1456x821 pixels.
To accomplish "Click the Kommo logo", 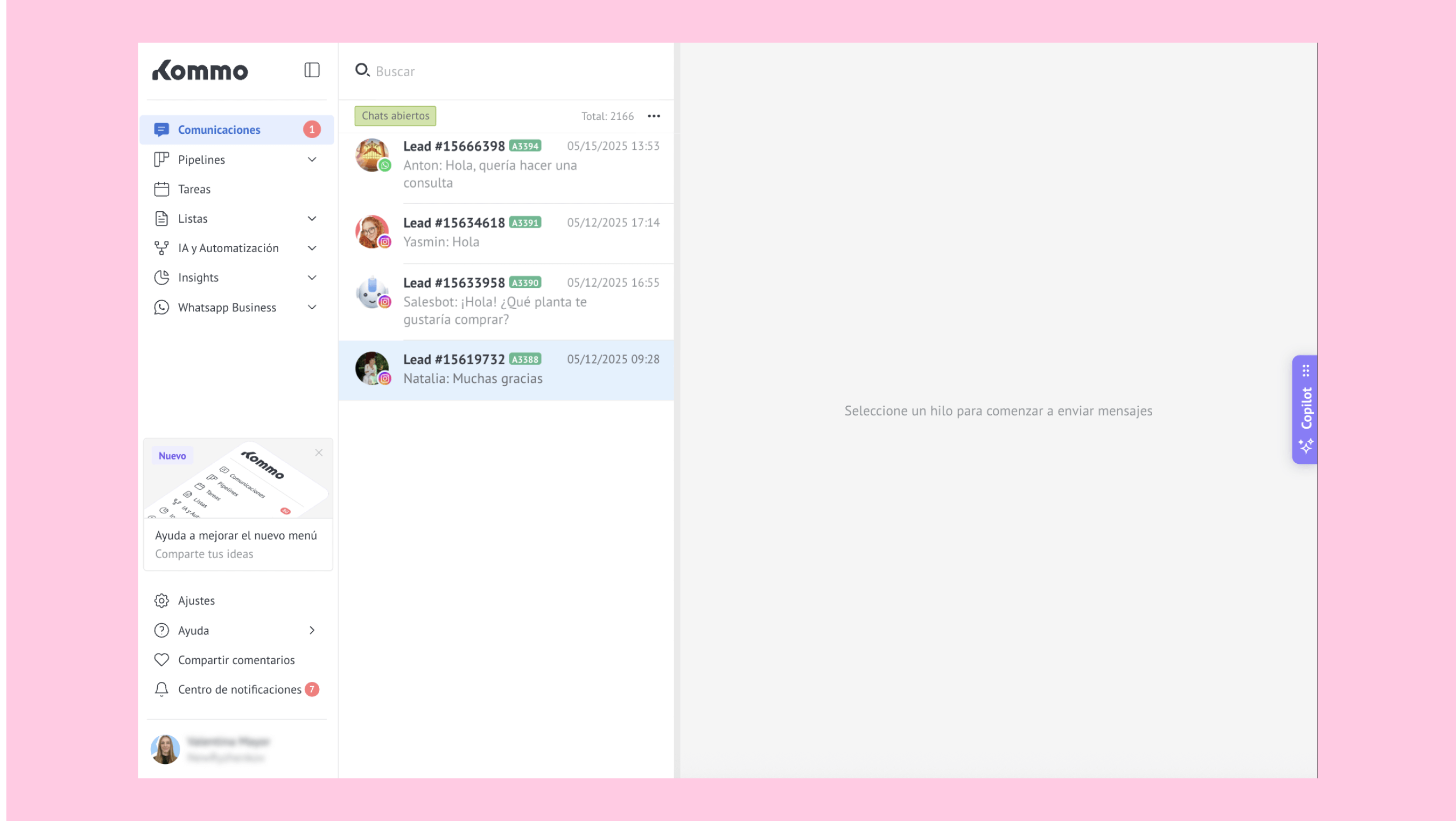I will pyautogui.click(x=200, y=71).
